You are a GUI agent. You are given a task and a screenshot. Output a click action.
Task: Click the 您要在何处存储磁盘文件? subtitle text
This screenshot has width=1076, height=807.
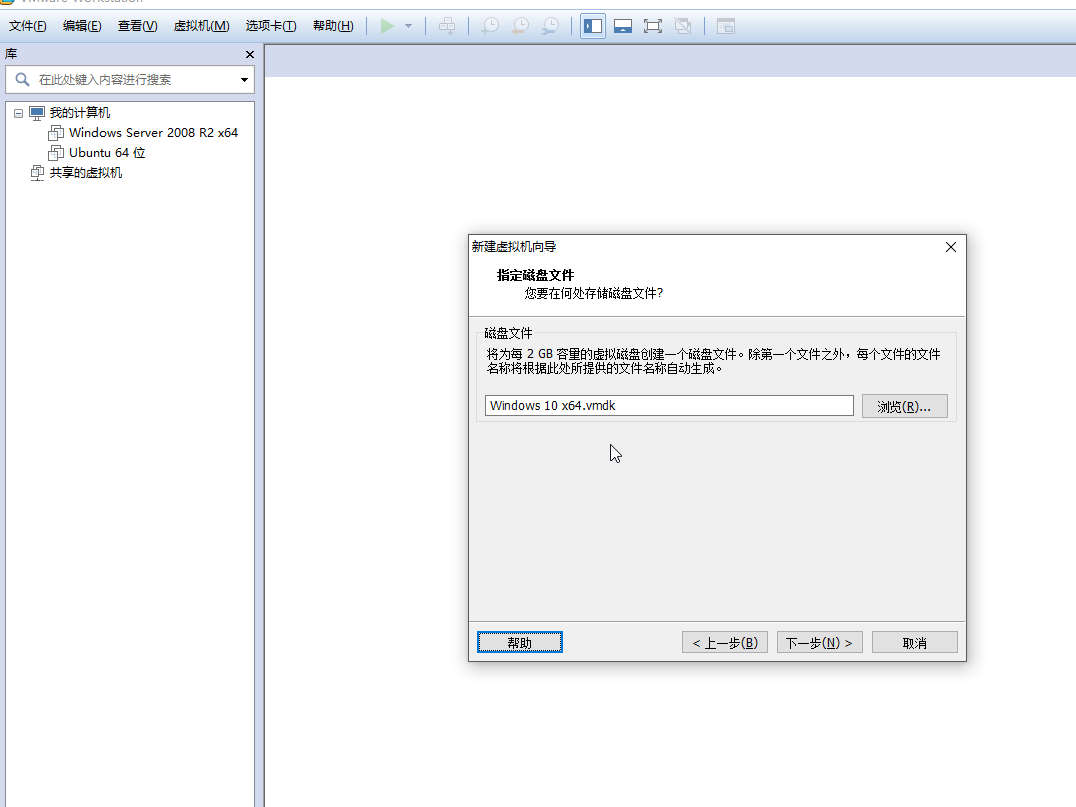tap(594, 293)
